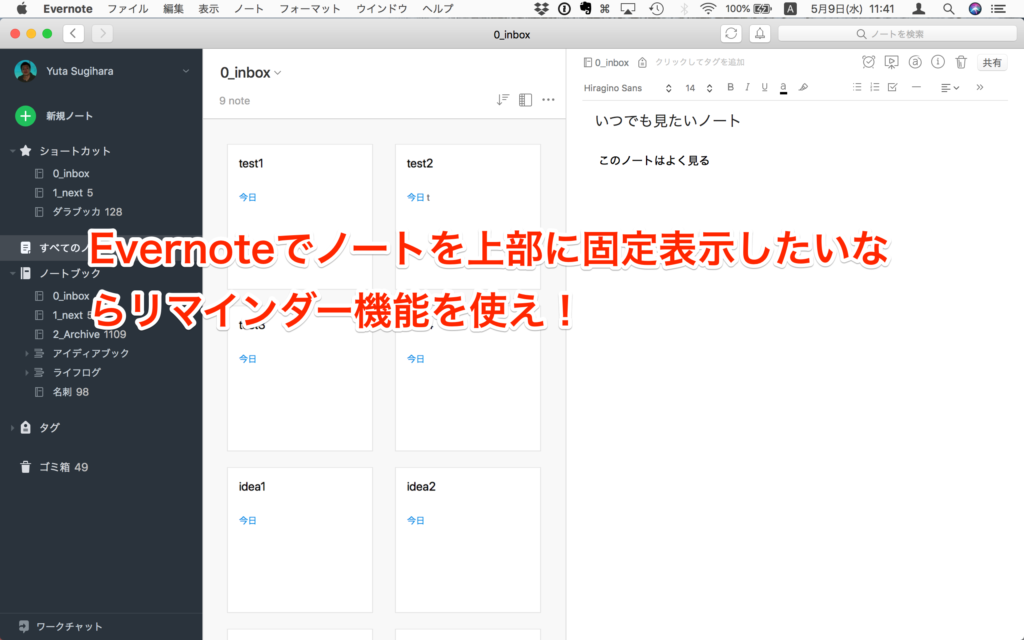Viewport: 1024px width, 640px height.
Task: Click the highlighter tool icon
Action: coord(803,88)
